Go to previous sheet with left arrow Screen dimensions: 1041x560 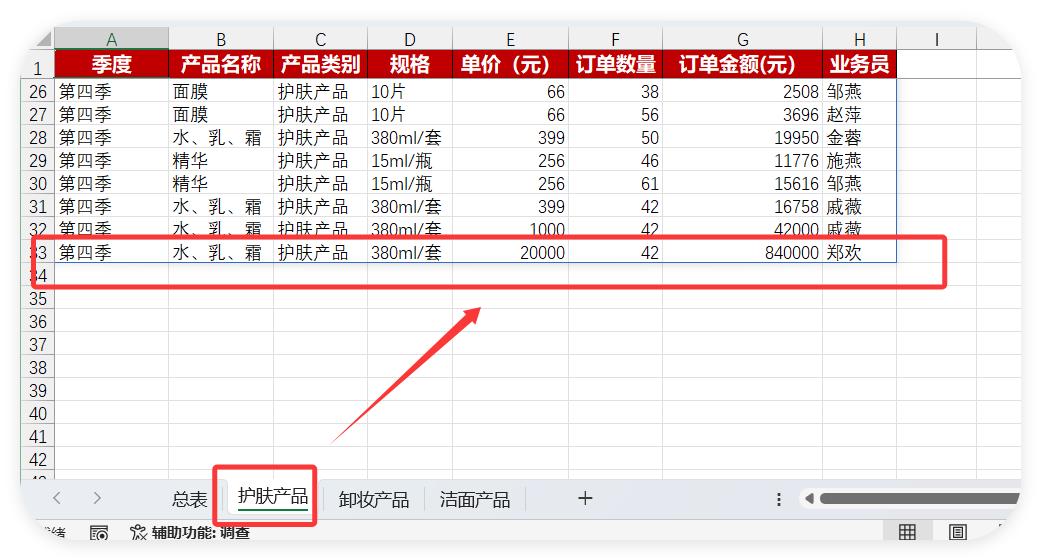click(x=57, y=498)
